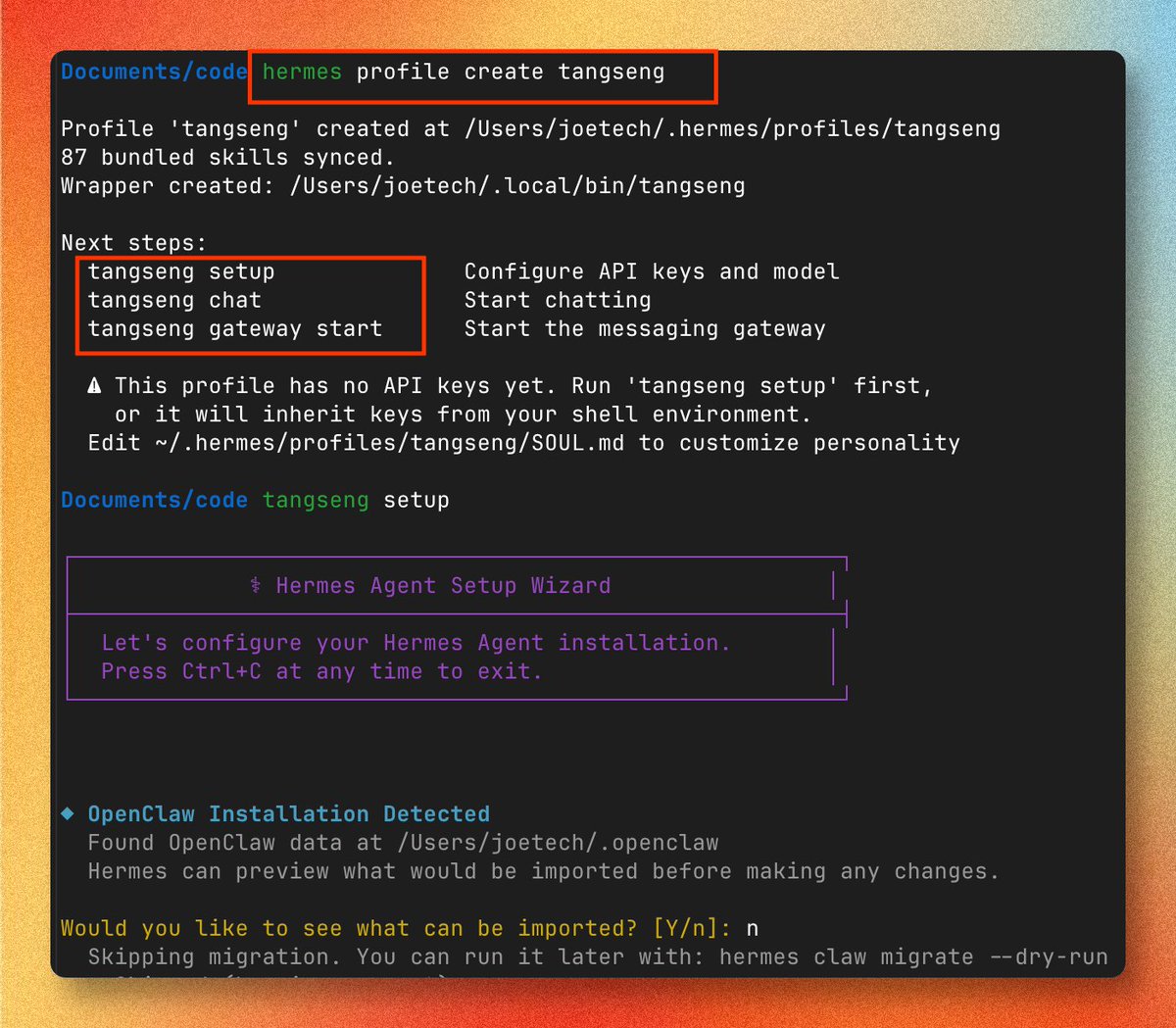Click the green 'hermes' command word
The image size is (1176, 1028).
[302, 73]
